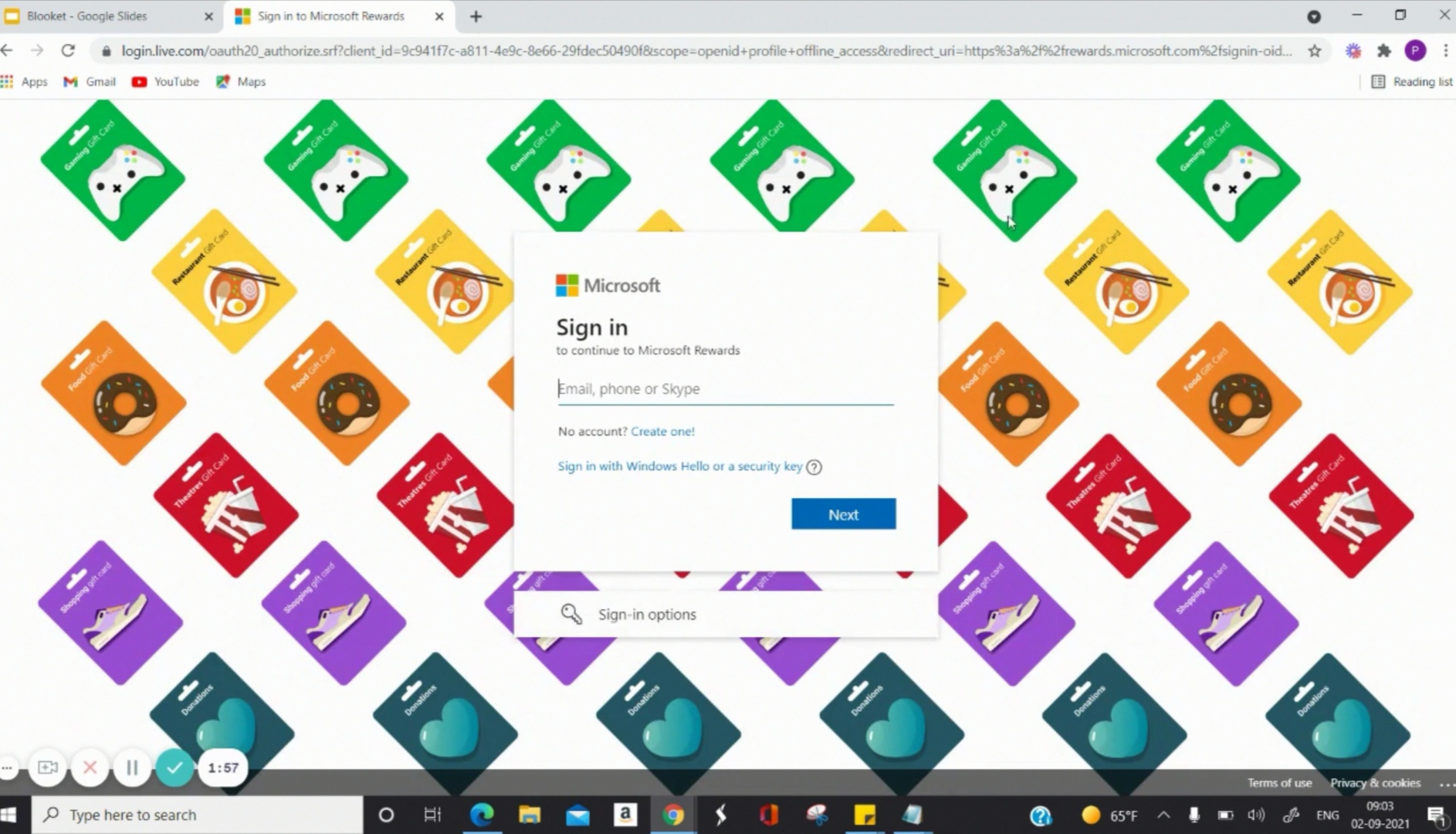Open the Reading list panel
This screenshot has height=834, width=1456.
1412,81
